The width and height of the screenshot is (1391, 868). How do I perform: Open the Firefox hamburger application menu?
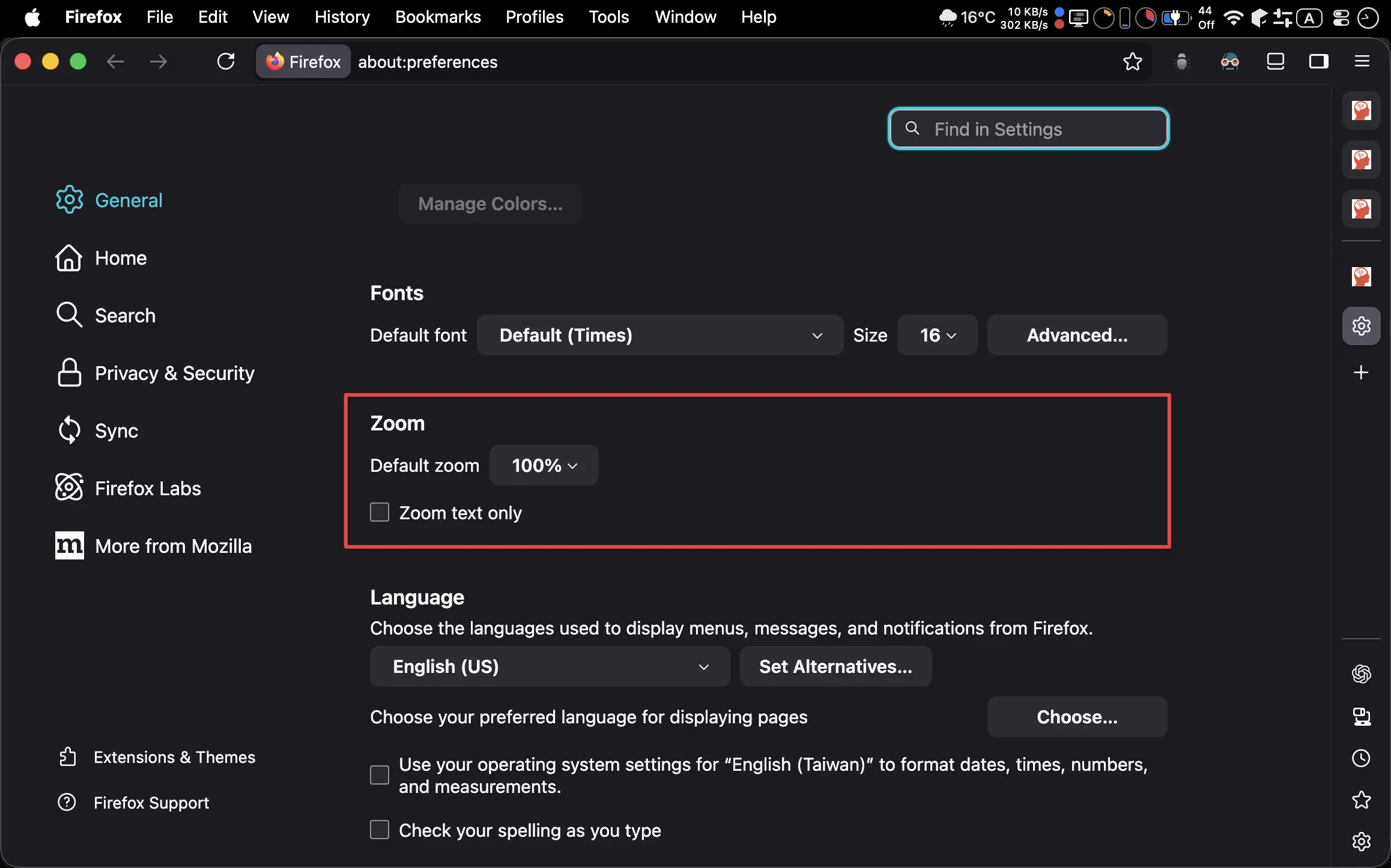point(1362,61)
